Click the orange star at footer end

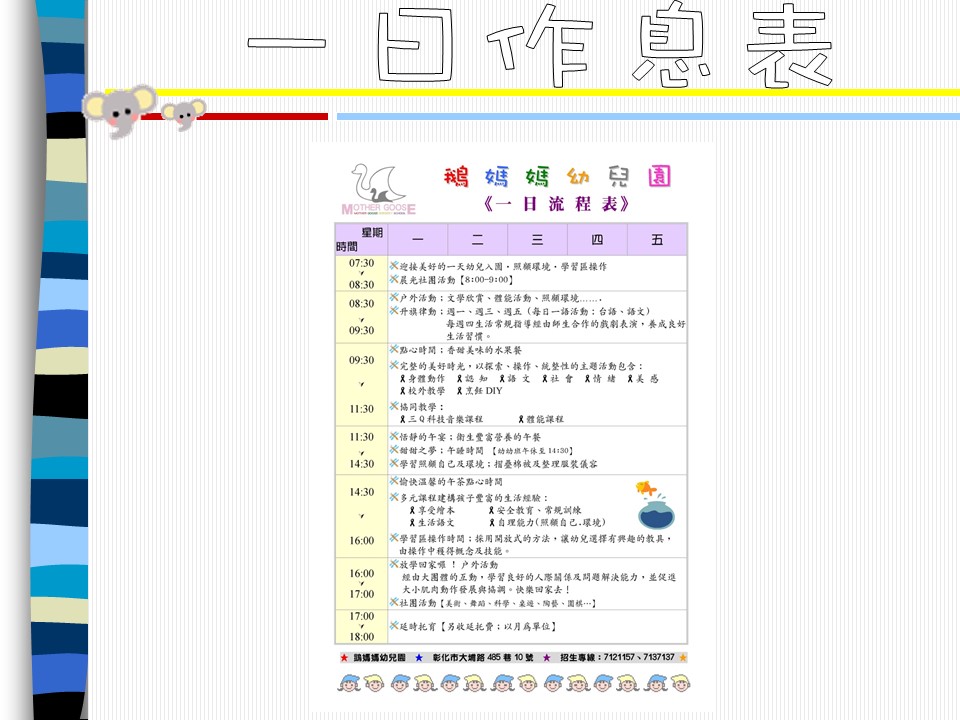(x=683, y=658)
